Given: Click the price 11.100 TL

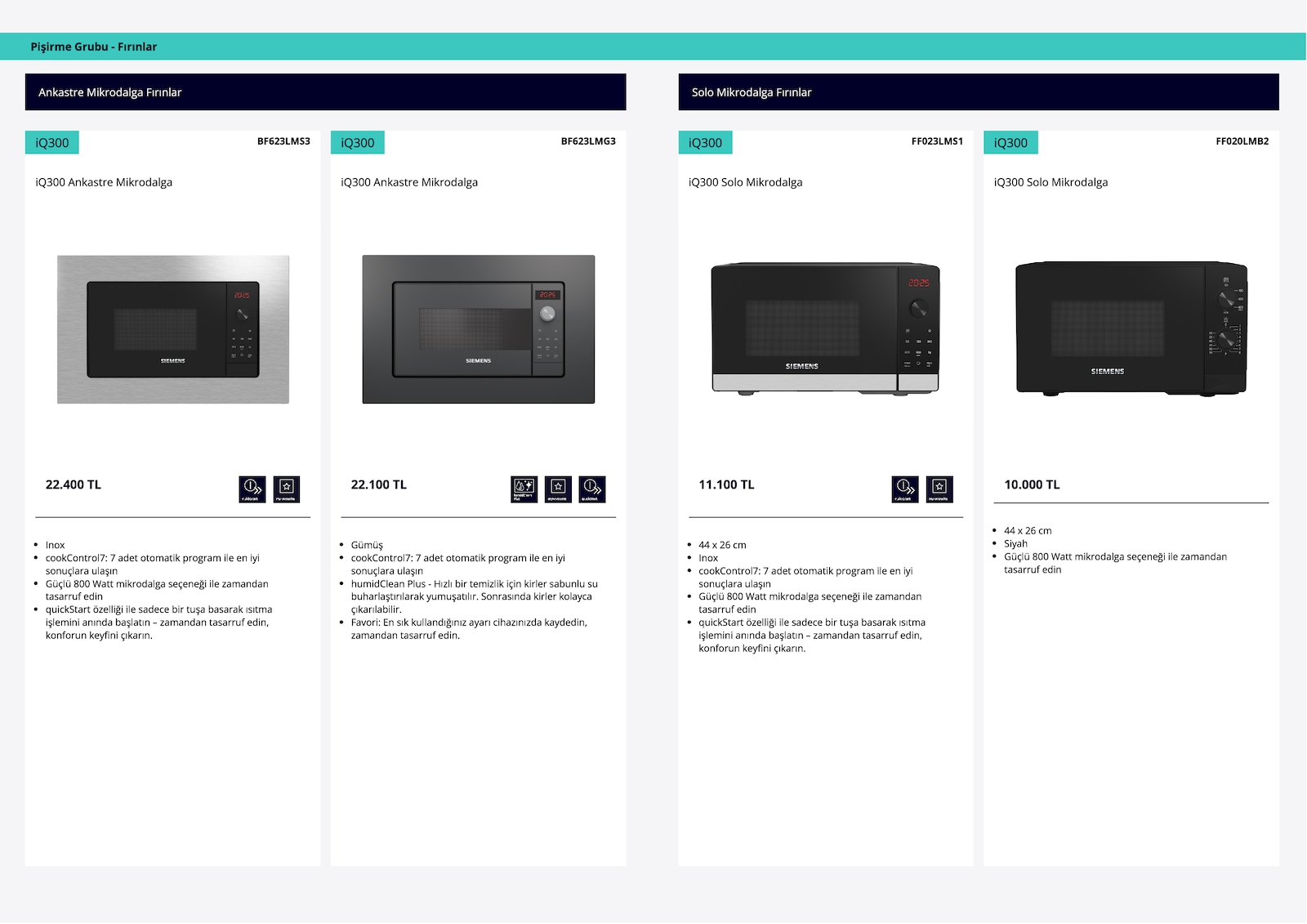Looking at the screenshot, I should point(726,484).
